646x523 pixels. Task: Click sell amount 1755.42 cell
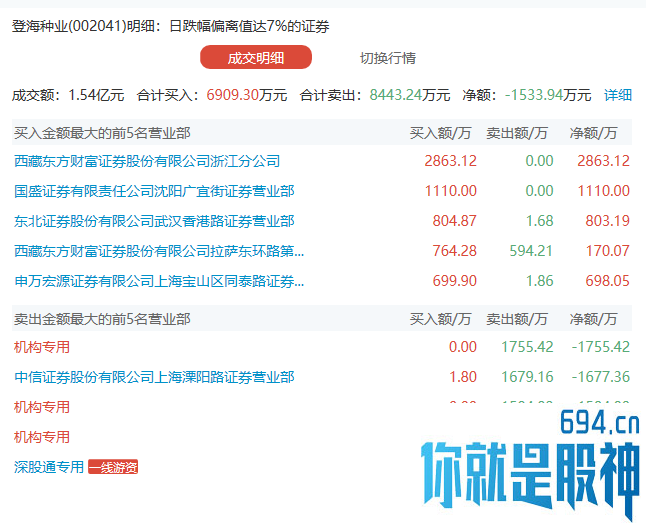[x=527, y=347]
